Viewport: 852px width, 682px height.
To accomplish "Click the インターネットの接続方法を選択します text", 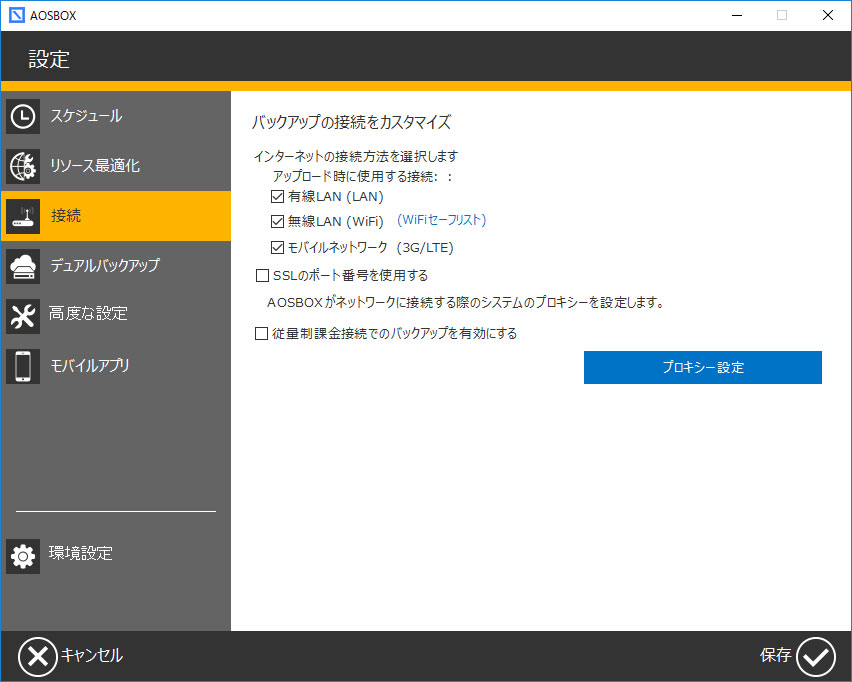I will [x=356, y=157].
